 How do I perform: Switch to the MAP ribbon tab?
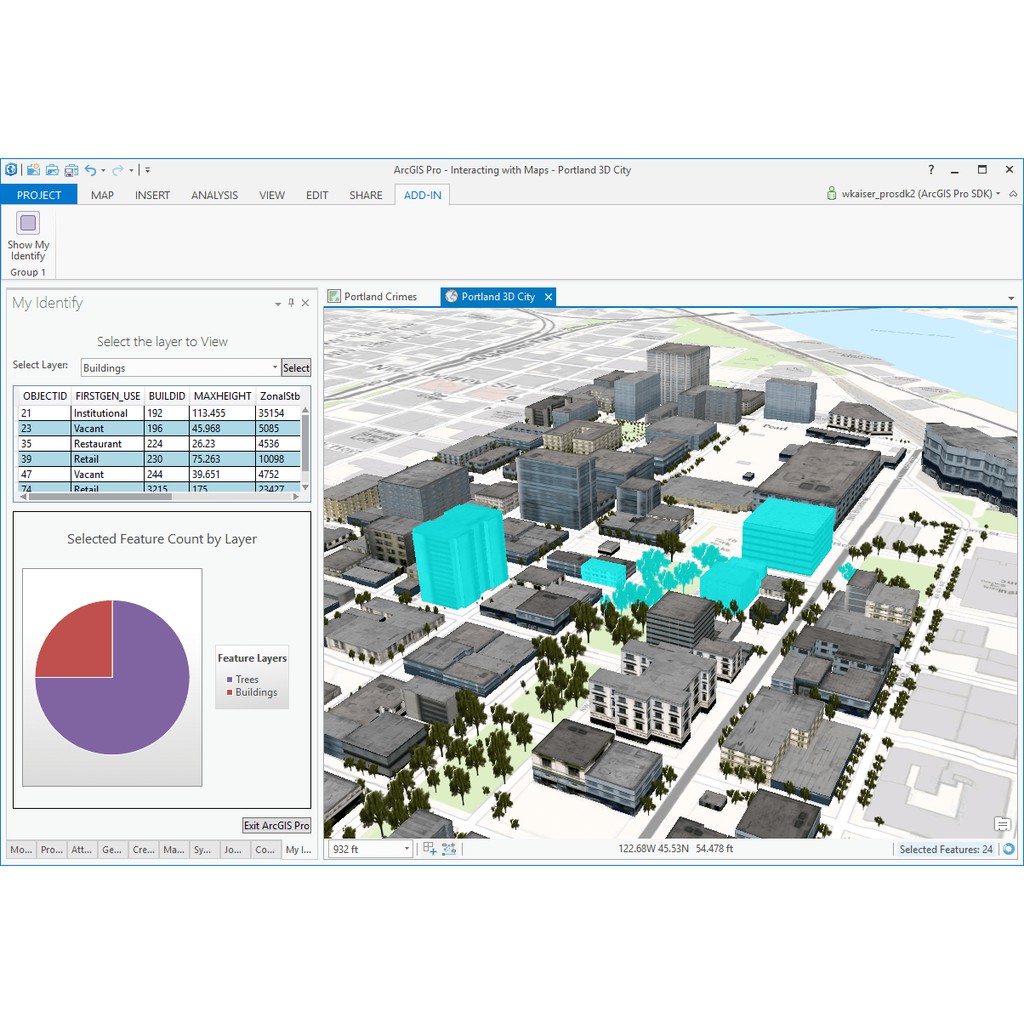[x=103, y=195]
